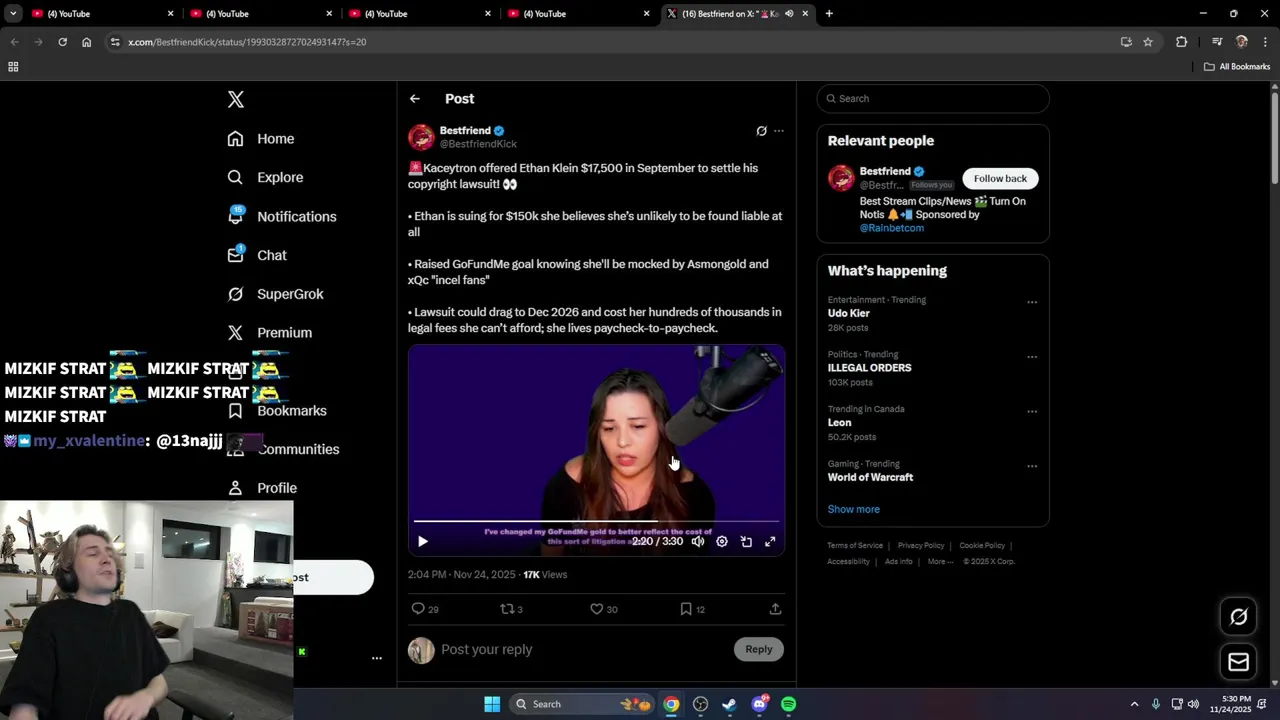Open the Leon trend
1280x720 pixels.
point(839,422)
